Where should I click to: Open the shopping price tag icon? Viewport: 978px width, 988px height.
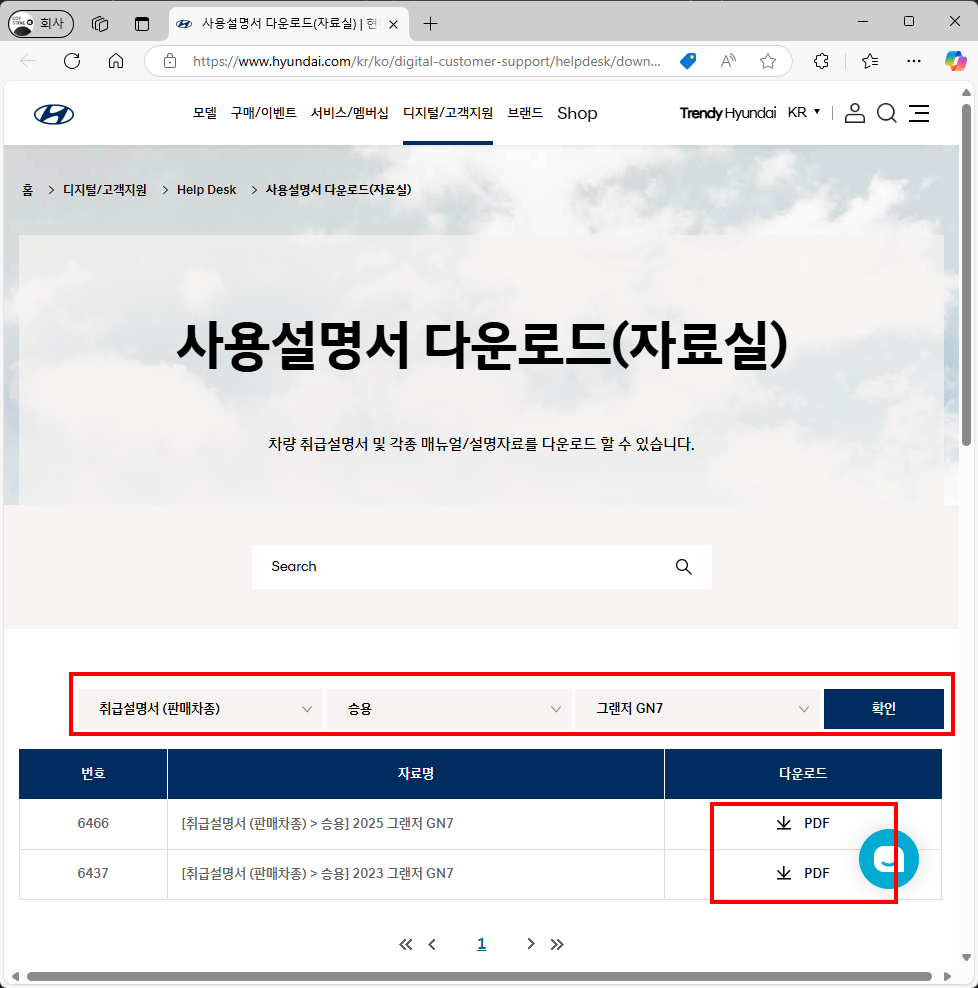pos(688,61)
